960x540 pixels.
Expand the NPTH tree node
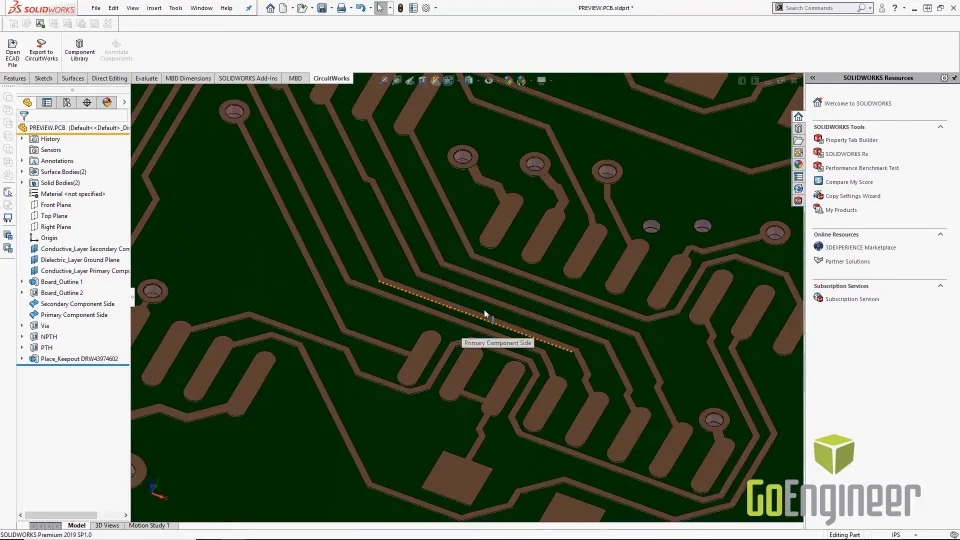point(22,337)
